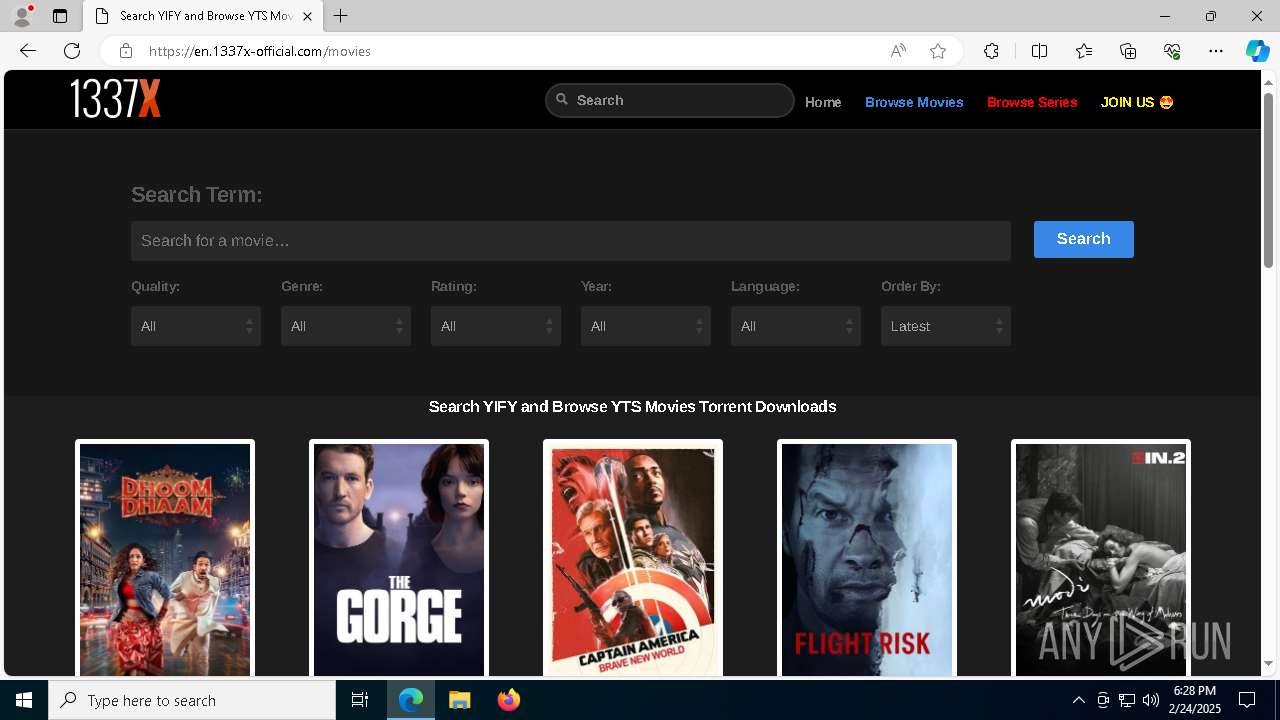
Task: Click the page vertical scrollbar thumb
Action: (1269, 179)
